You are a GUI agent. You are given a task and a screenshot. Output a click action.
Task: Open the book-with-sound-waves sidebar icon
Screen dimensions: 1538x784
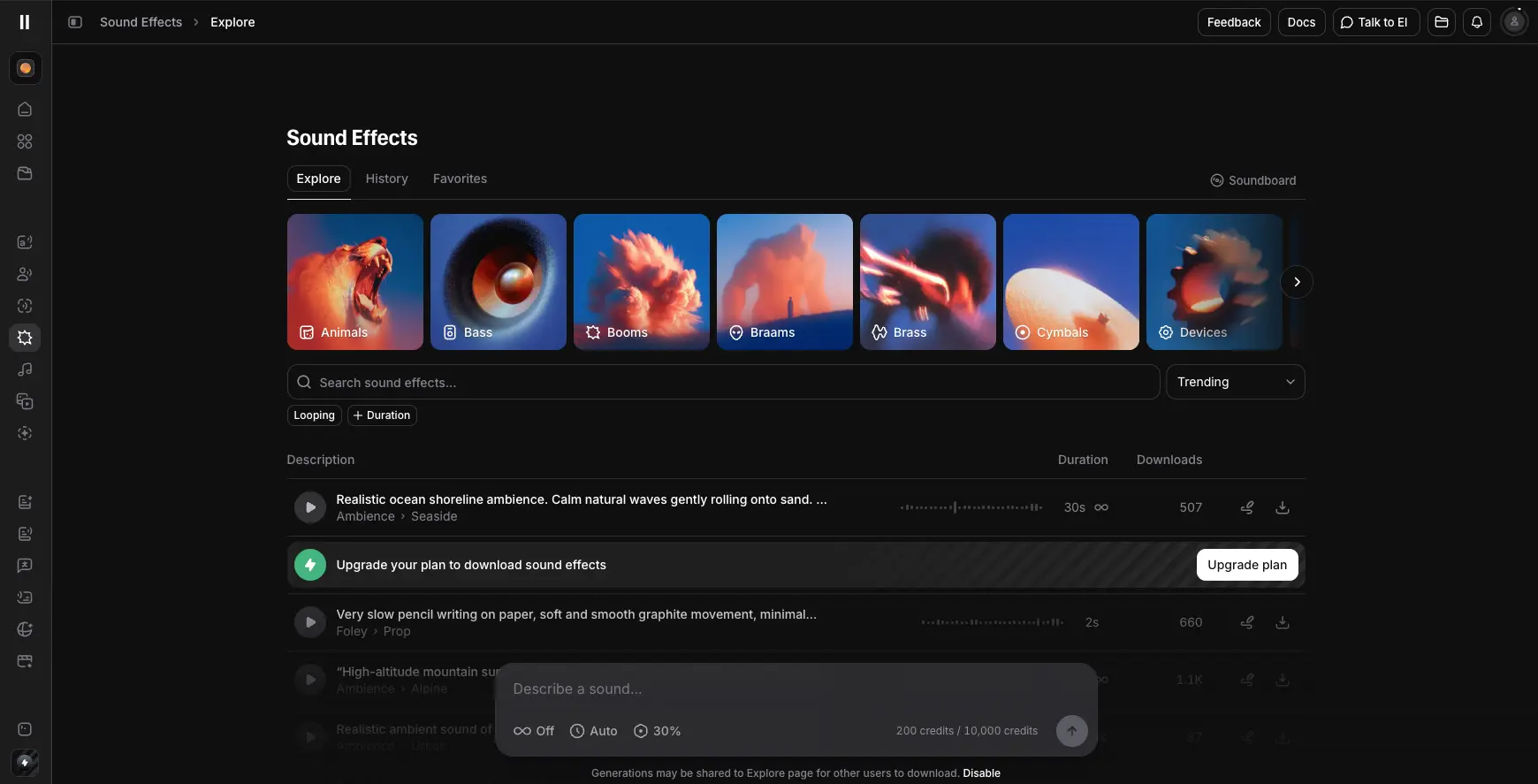tap(25, 534)
